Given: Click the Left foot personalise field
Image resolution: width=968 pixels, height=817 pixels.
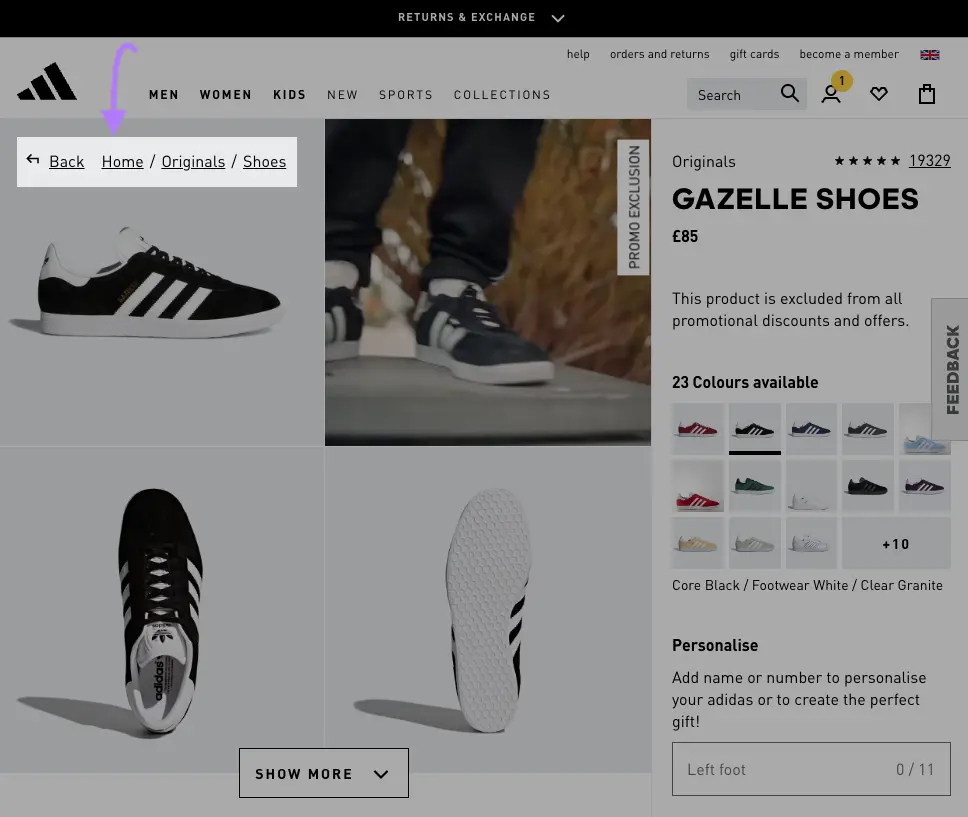Looking at the screenshot, I should tap(811, 769).
